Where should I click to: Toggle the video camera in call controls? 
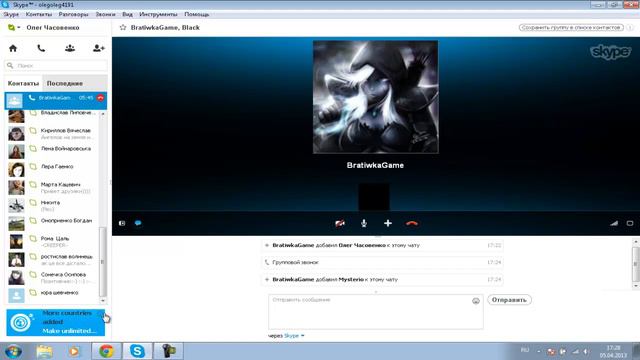(340, 223)
